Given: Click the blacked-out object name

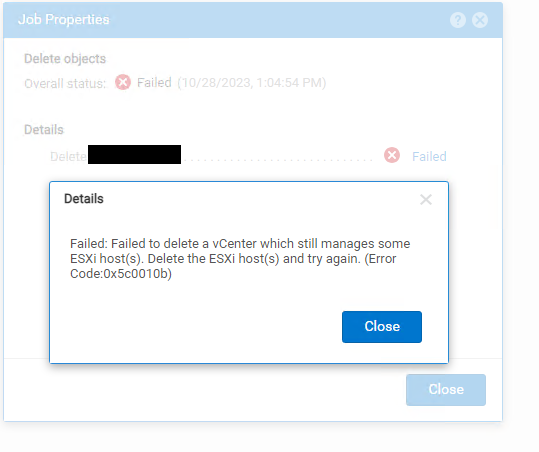Looking at the screenshot, I should coord(134,154).
